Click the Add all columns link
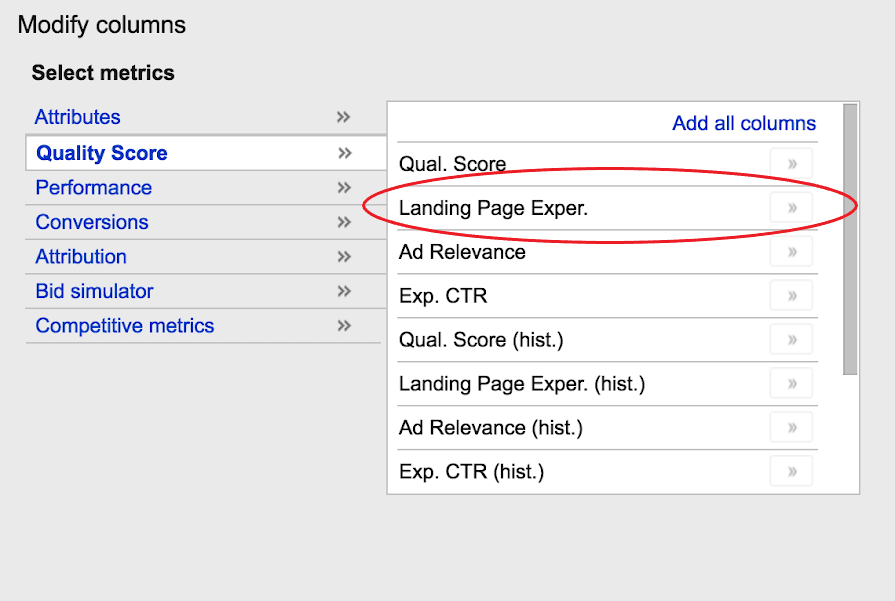This screenshot has width=895, height=601. (x=744, y=122)
